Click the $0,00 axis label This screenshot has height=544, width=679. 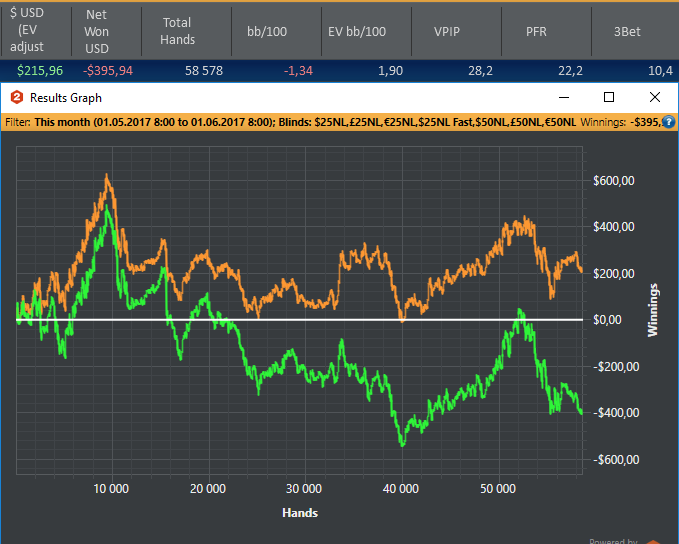pos(607,320)
